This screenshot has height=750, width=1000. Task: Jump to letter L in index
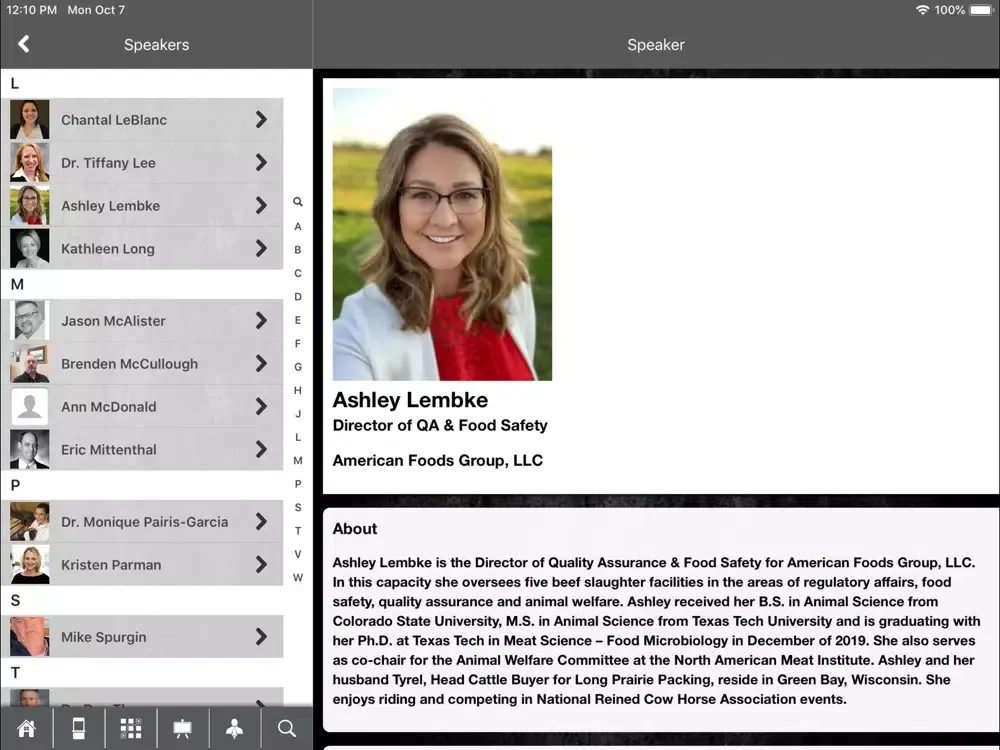tap(298, 438)
